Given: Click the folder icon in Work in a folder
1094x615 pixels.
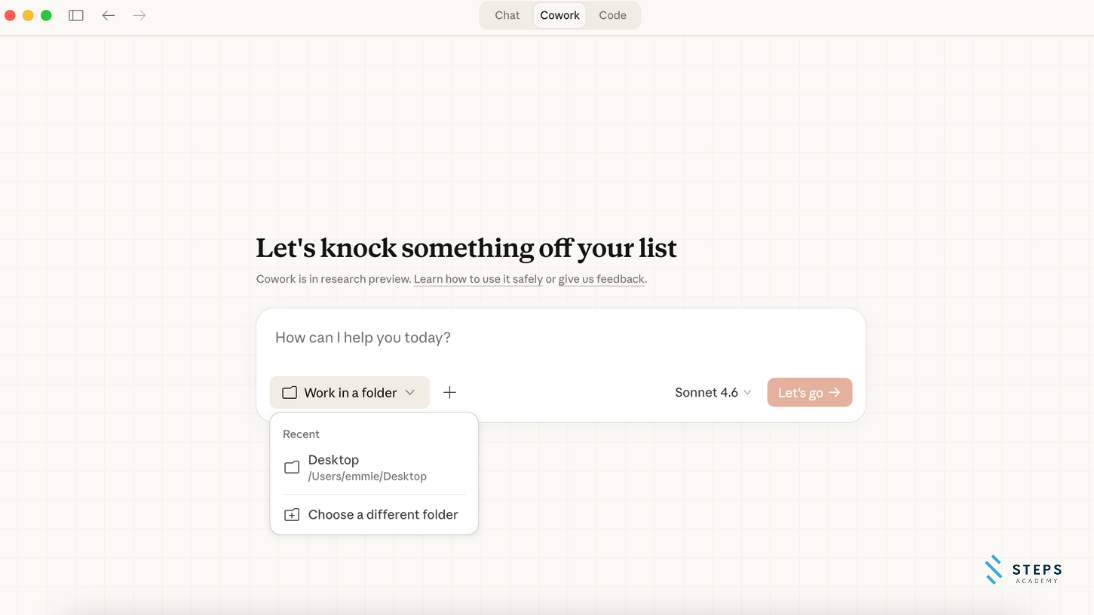Looking at the screenshot, I should coord(289,393).
